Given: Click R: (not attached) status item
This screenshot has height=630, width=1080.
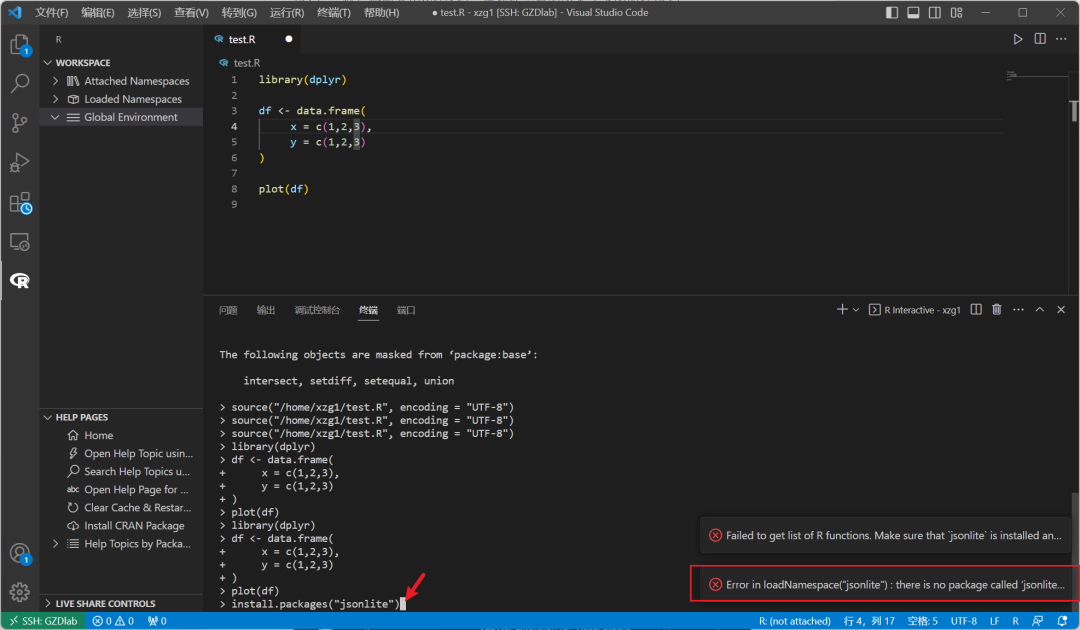Looking at the screenshot, I should (x=794, y=621).
